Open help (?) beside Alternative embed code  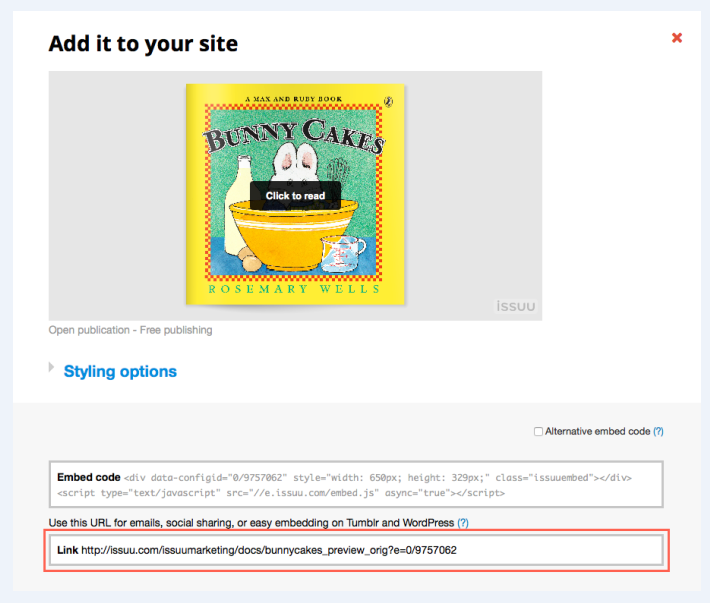click(x=658, y=432)
